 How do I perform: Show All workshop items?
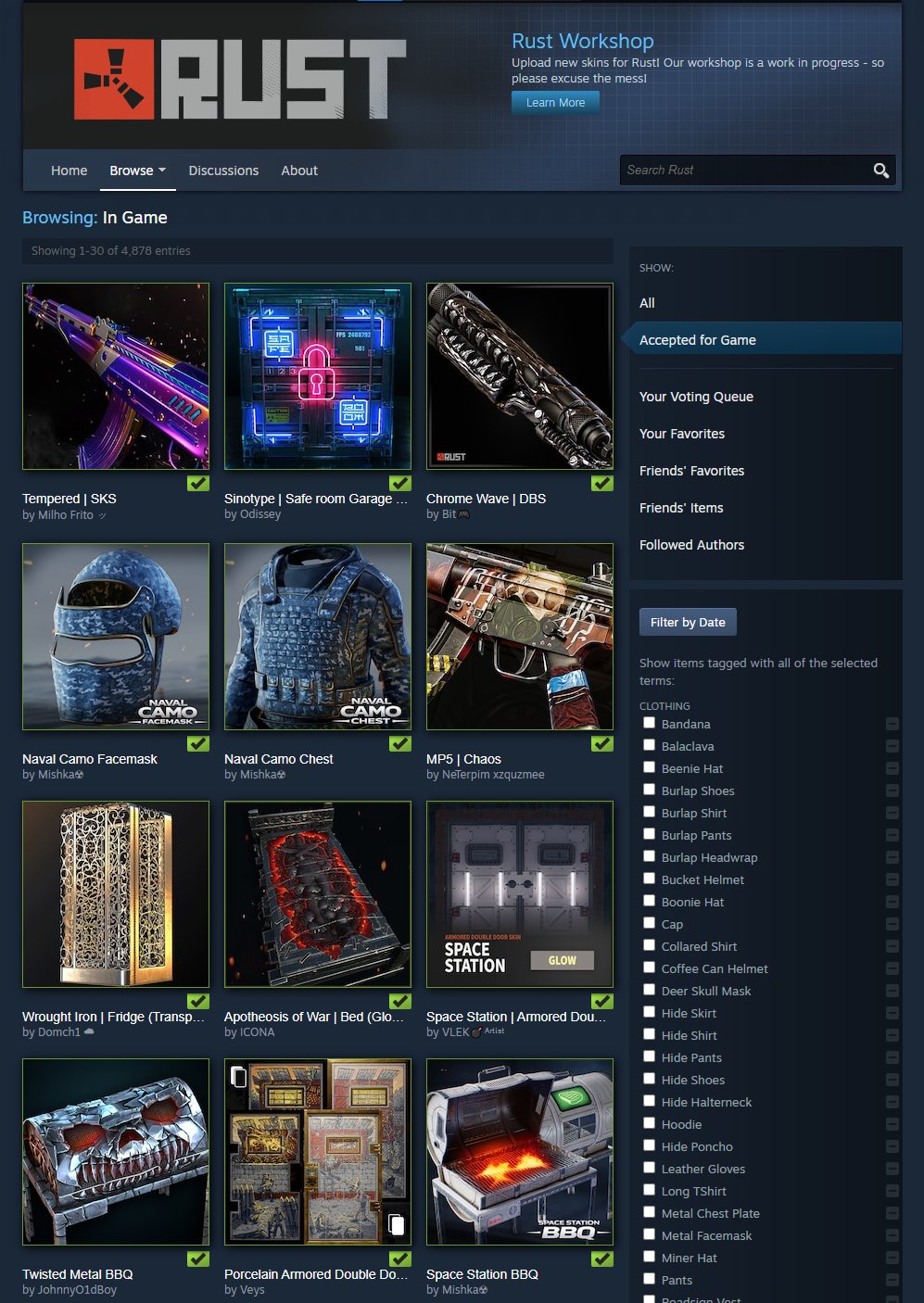click(x=647, y=303)
